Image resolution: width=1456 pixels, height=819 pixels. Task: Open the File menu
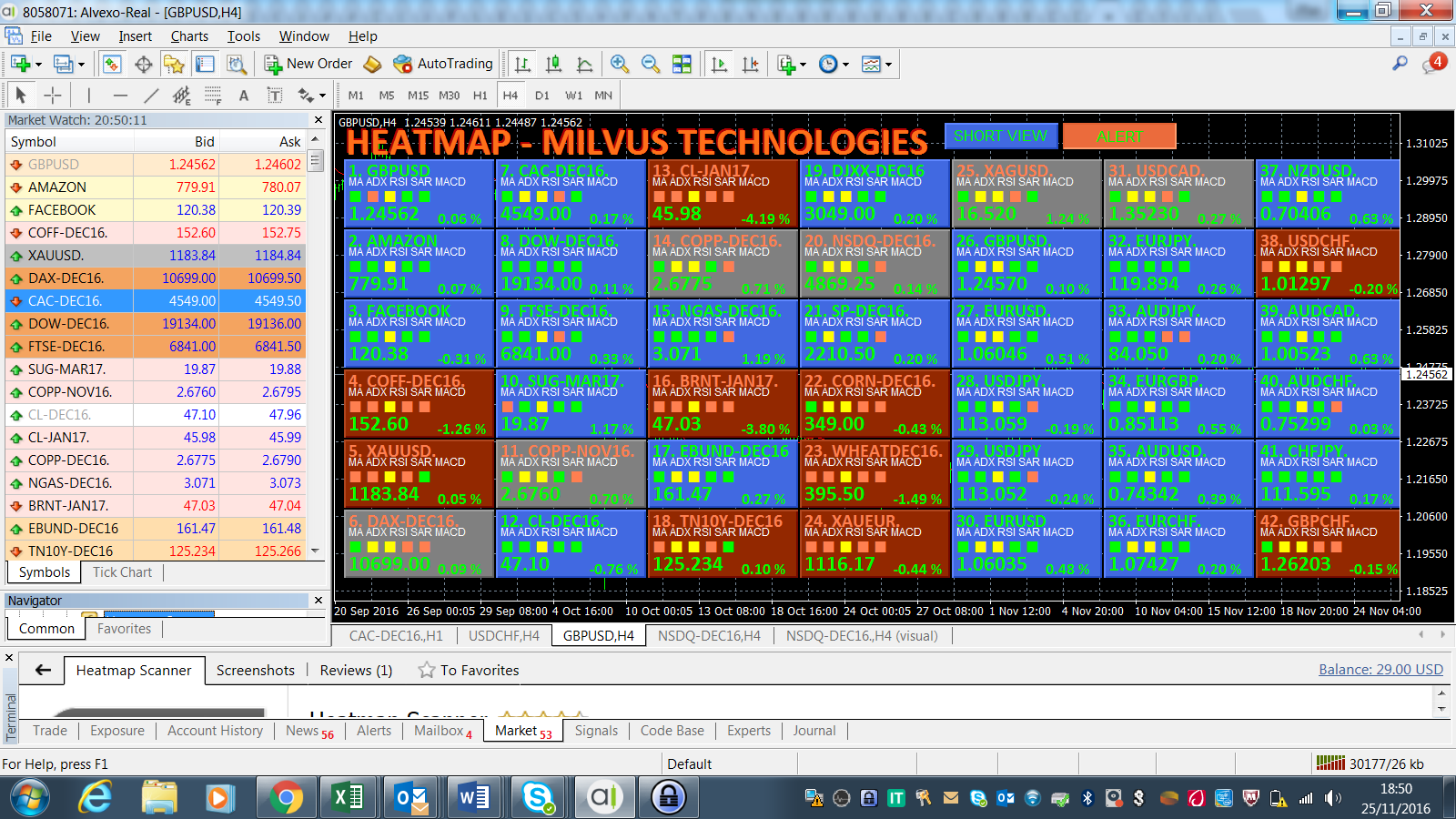pyautogui.click(x=41, y=36)
